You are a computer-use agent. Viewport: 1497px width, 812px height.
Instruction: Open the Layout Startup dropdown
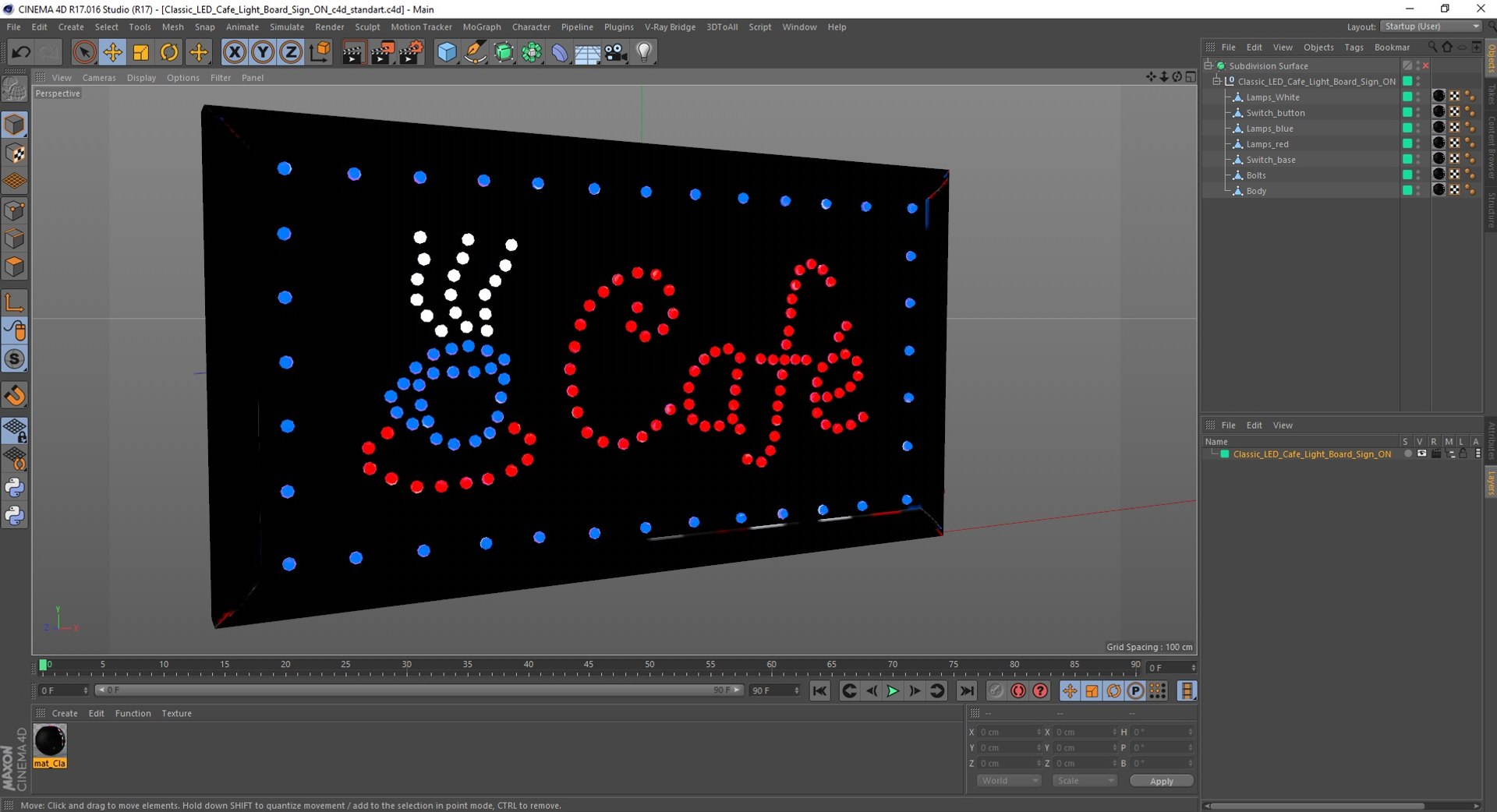click(1431, 26)
